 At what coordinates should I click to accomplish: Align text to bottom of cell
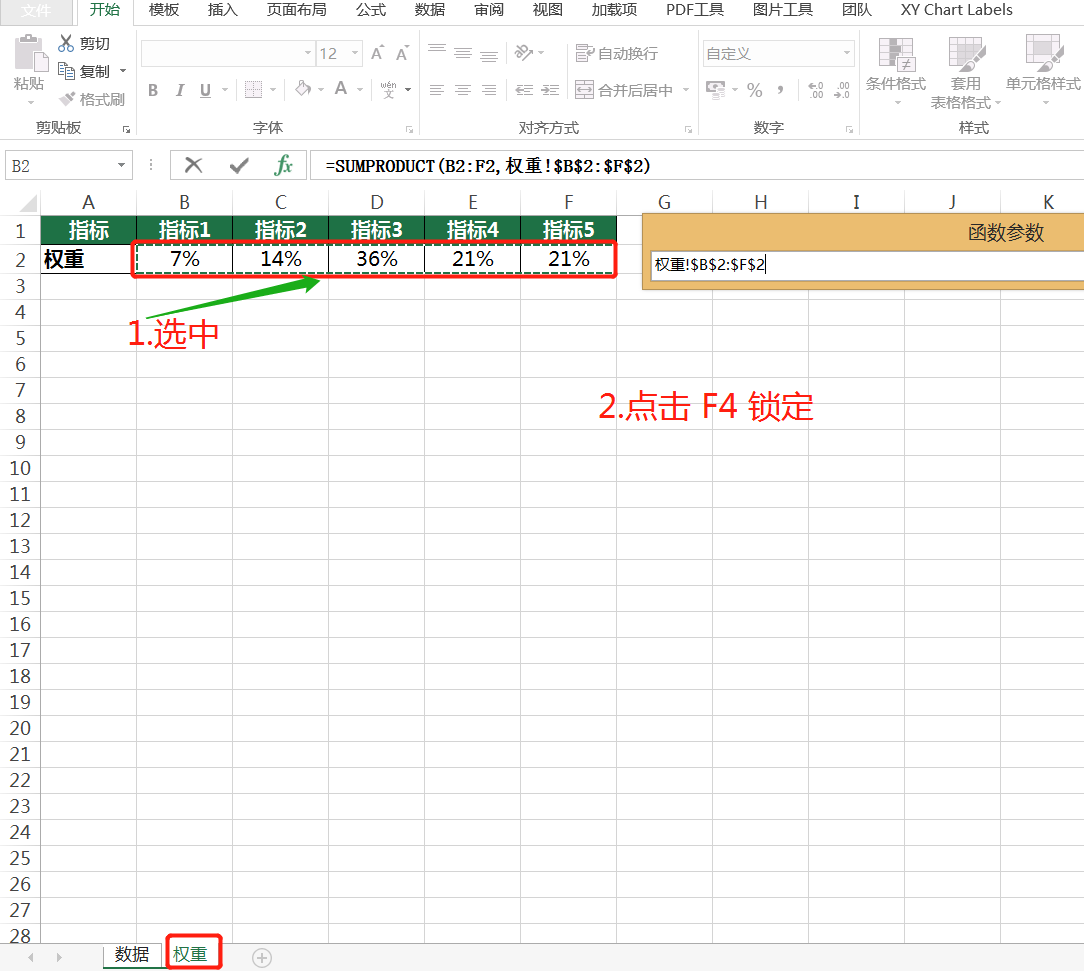point(489,55)
